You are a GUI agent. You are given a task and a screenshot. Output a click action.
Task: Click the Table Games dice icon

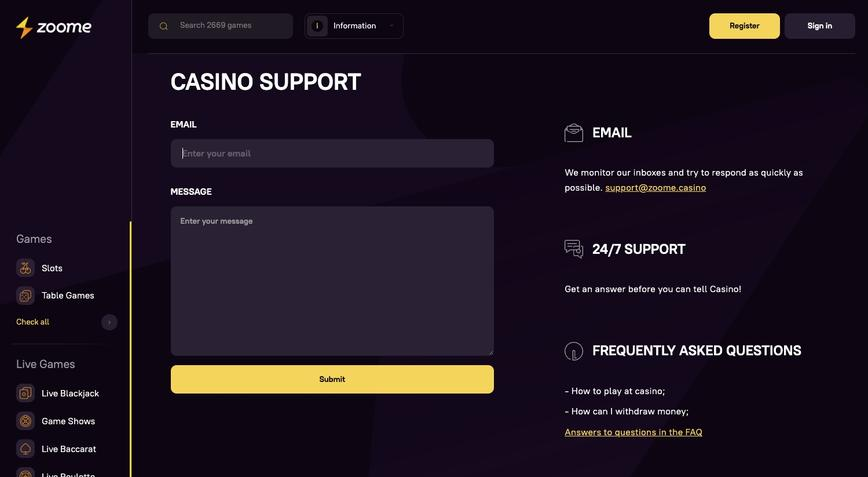pos(25,296)
